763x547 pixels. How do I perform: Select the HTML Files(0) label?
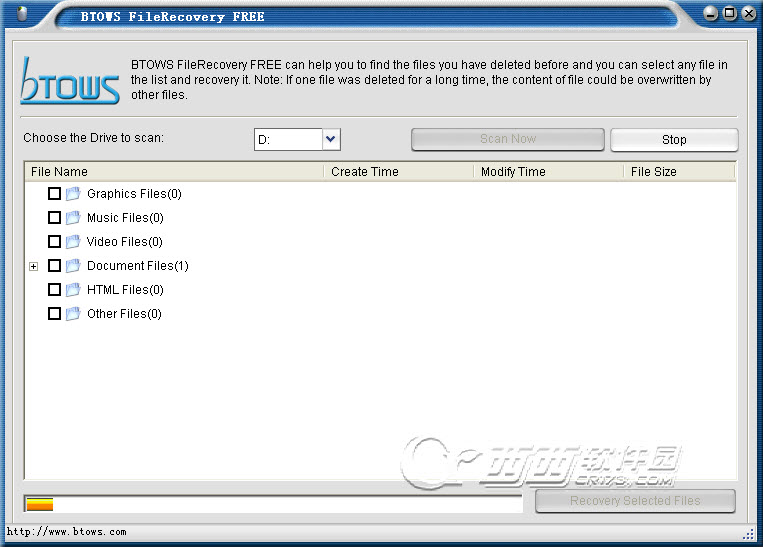[125, 290]
